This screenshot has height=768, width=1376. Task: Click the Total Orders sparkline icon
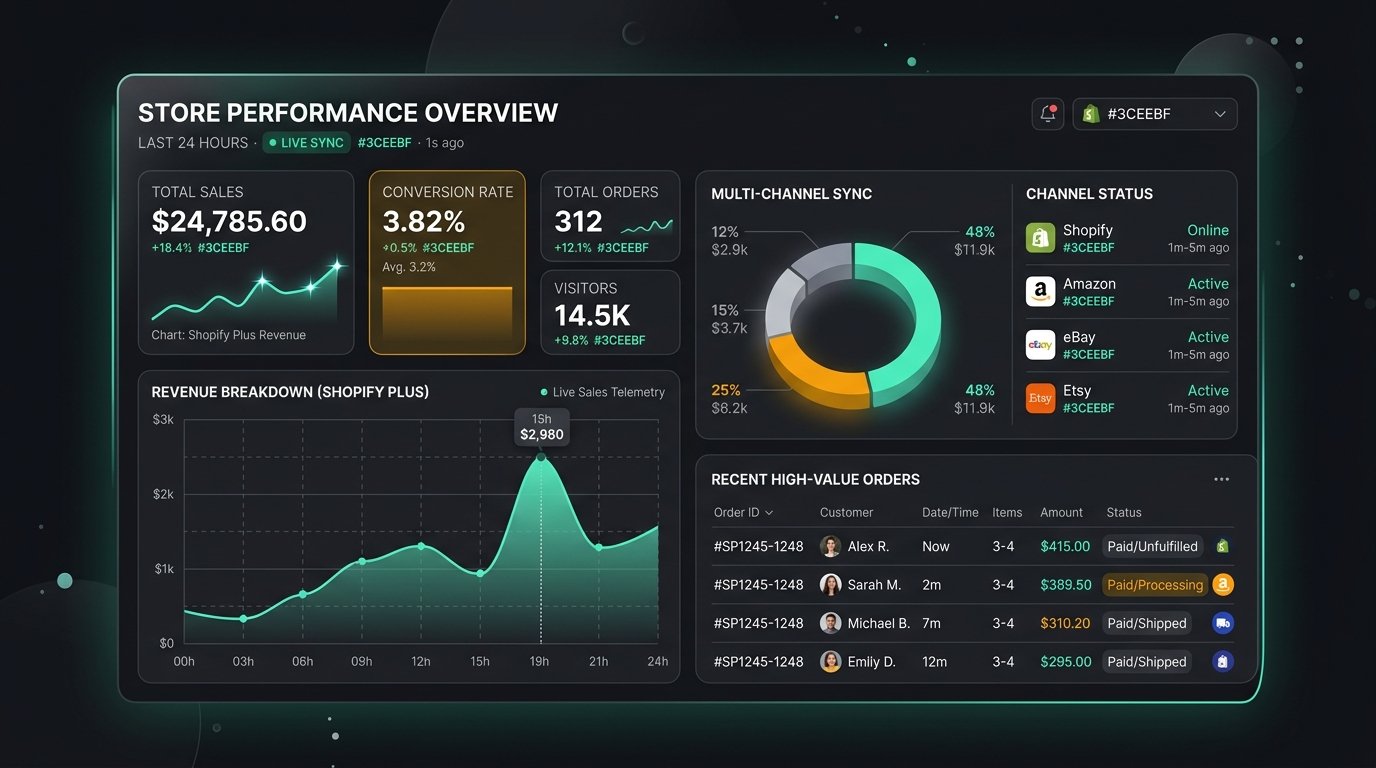[x=648, y=226]
